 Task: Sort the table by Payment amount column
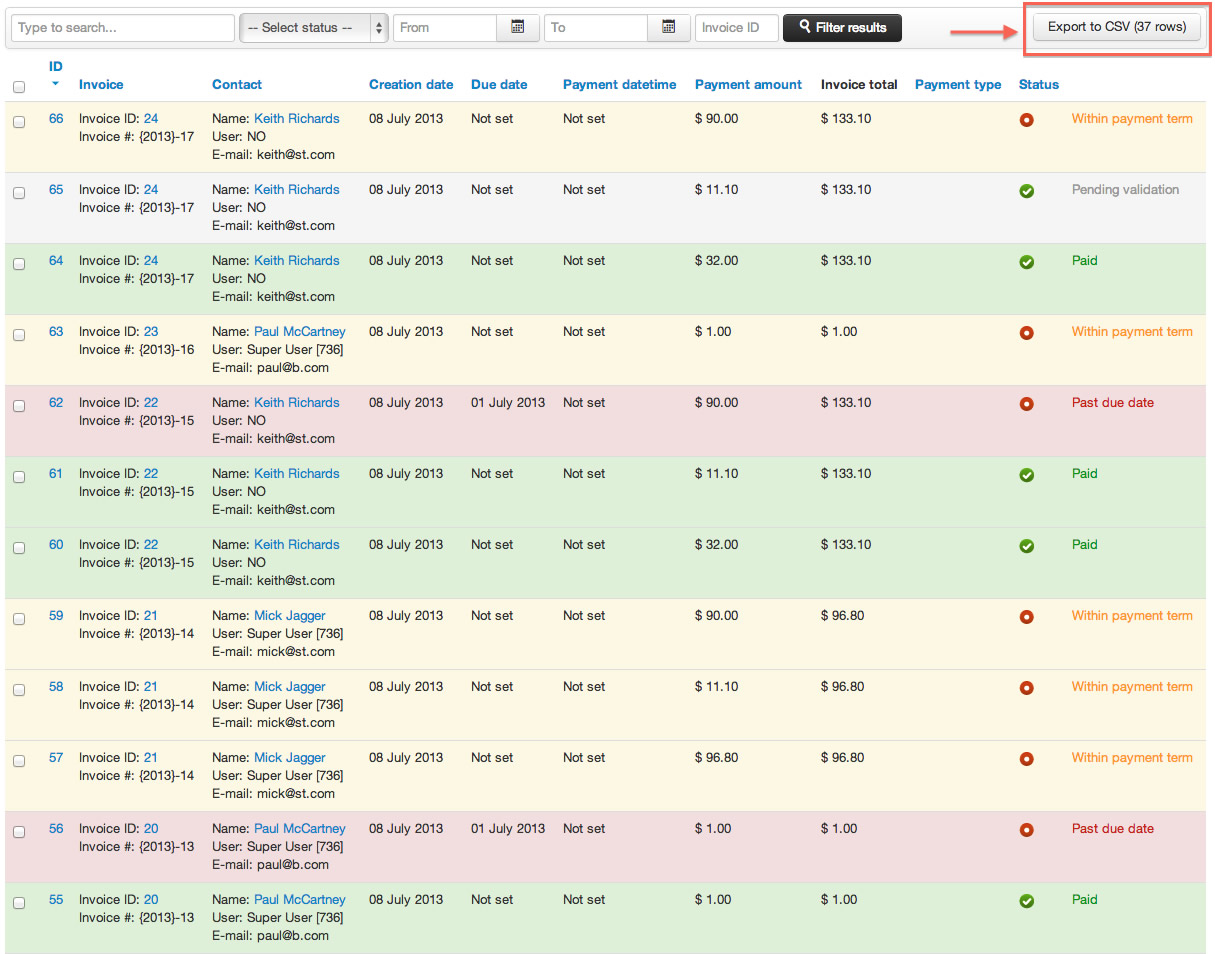click(x=748, y=85)
